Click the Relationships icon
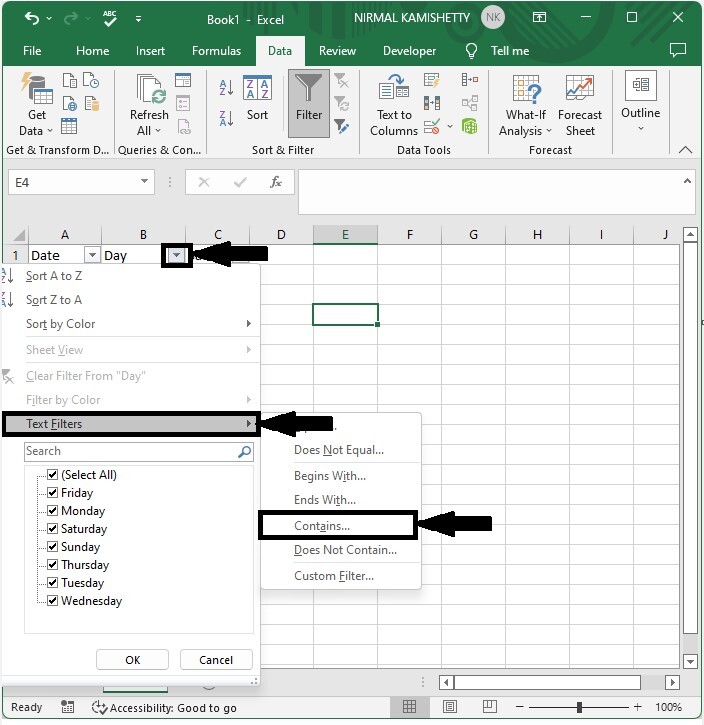The image size is (704, 725). coord(470,103)
